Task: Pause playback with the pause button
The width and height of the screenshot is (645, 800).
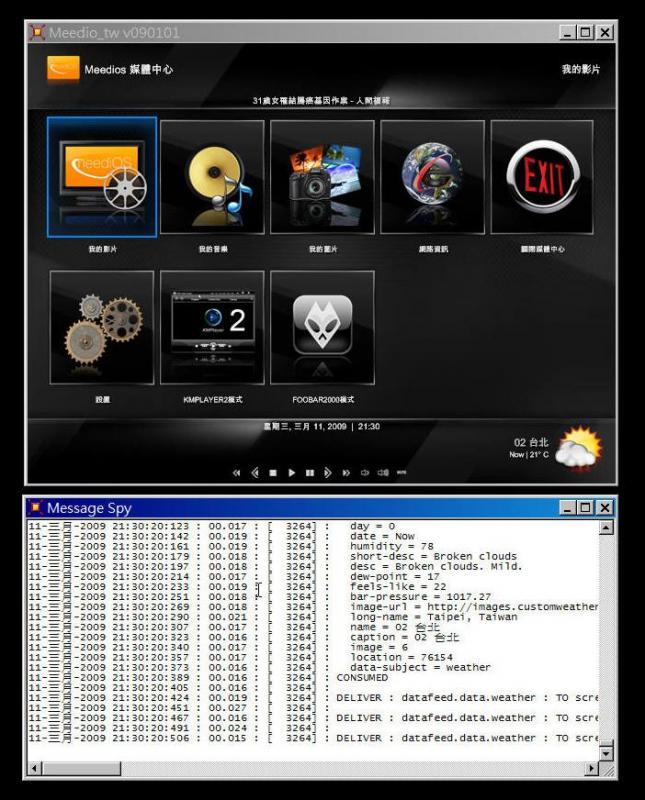Action: click(310, 473)
